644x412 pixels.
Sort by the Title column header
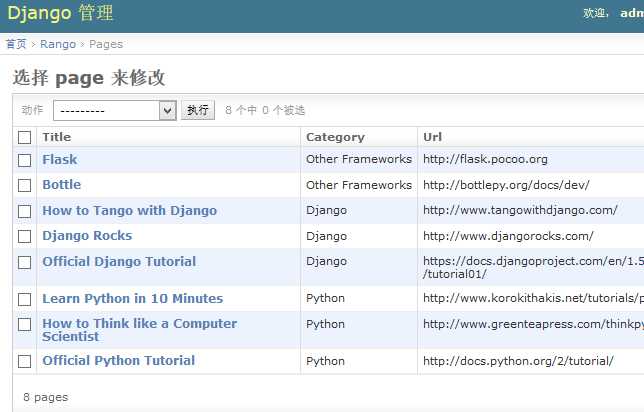coord(57,137)
